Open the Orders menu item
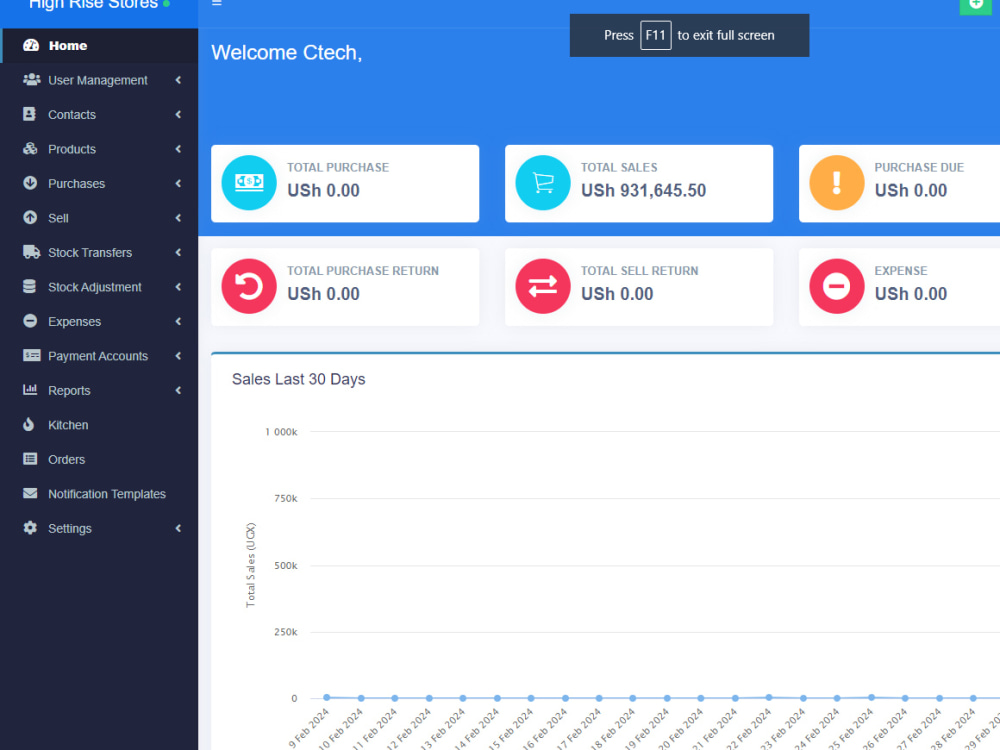This screenshot has width=1000, height=750. (66, 459)
